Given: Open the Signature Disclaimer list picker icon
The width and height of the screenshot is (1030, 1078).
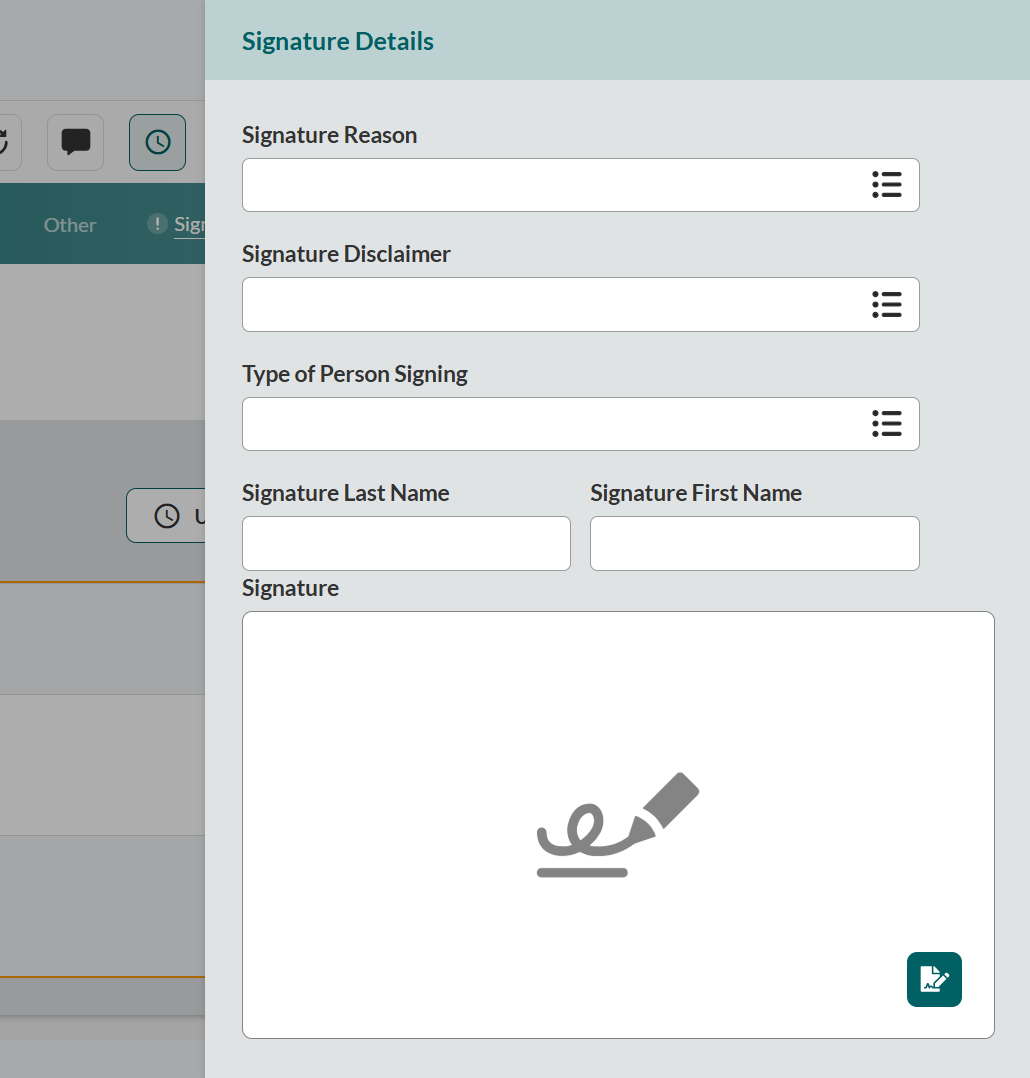Looking at the screenshot, I should click(887, 304).
